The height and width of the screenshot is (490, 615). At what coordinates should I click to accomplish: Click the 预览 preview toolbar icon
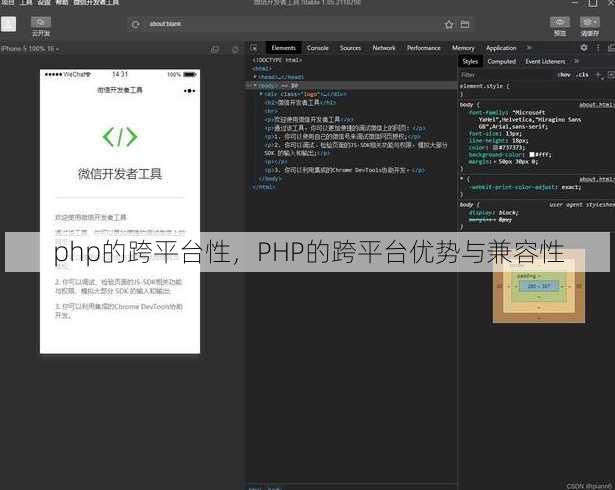(560, 22)
